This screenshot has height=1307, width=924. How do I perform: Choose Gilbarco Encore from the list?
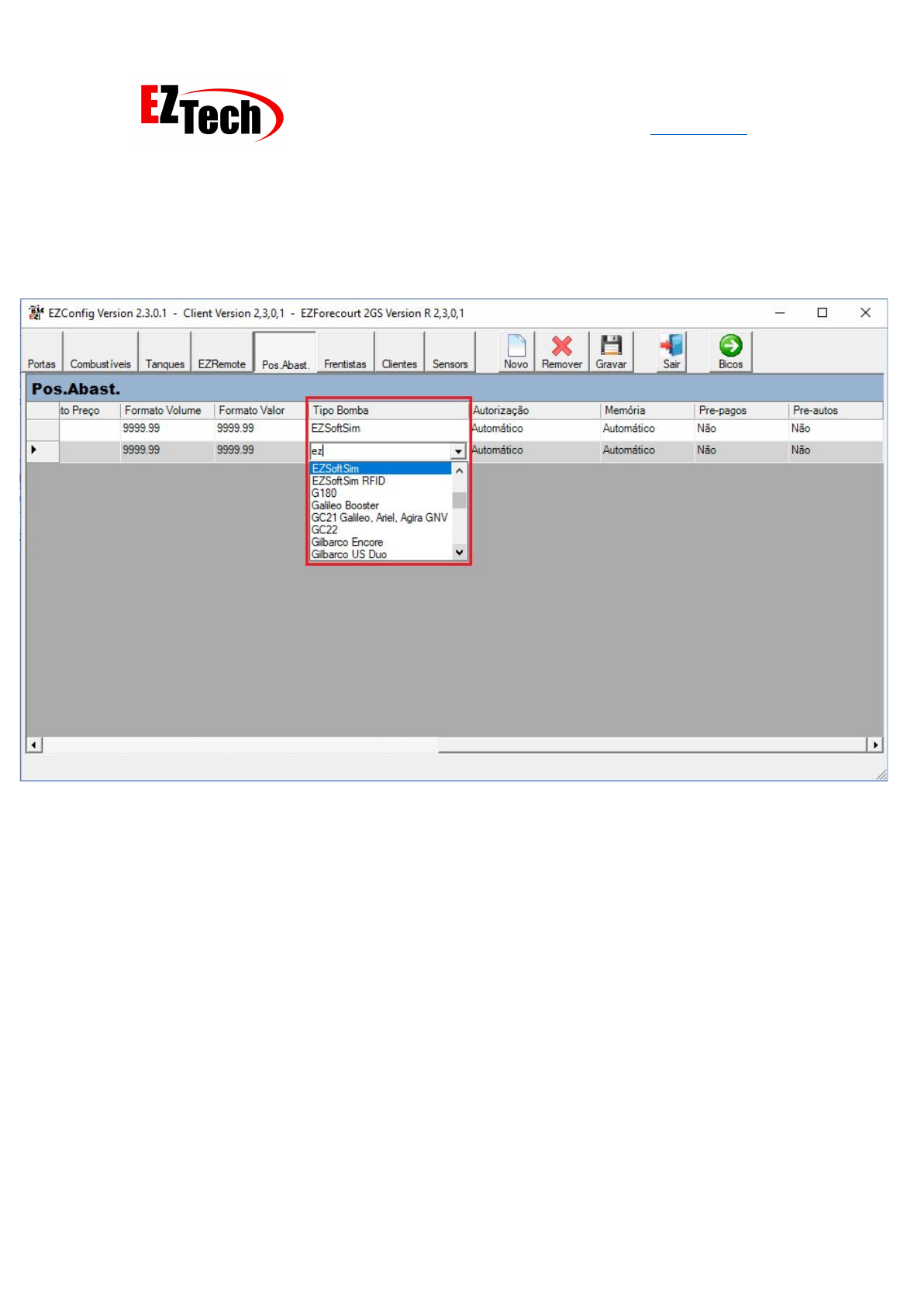[x=380, y=543]
